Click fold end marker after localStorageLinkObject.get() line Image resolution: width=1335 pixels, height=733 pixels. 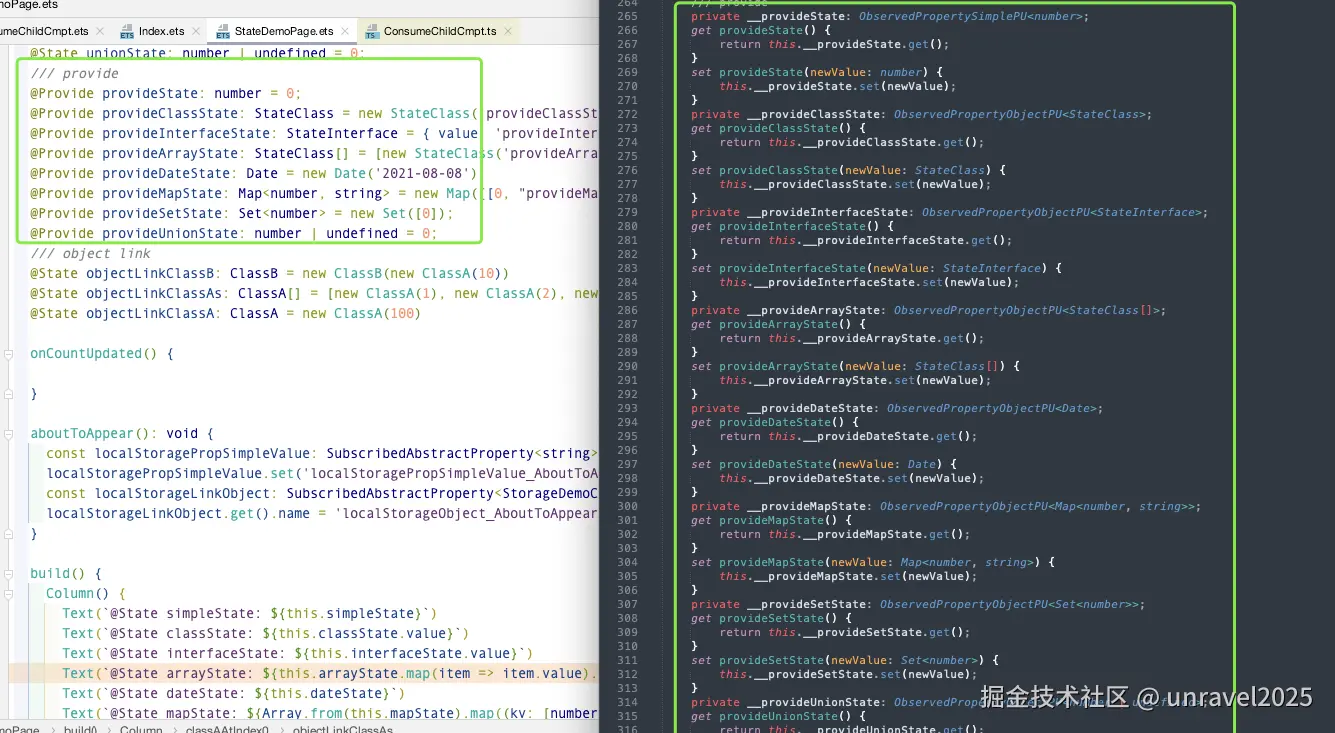pyautogui.click(x=7, y=534)
